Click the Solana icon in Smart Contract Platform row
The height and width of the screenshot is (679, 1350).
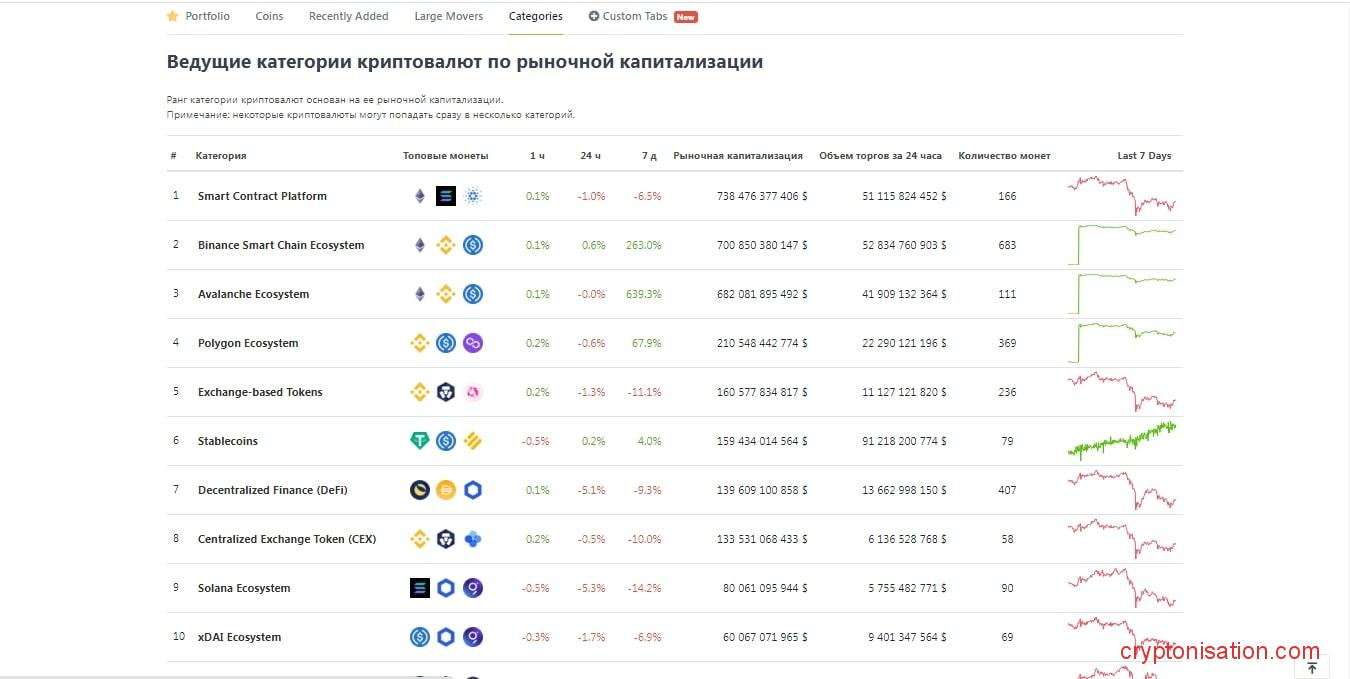tap(446, 196)
